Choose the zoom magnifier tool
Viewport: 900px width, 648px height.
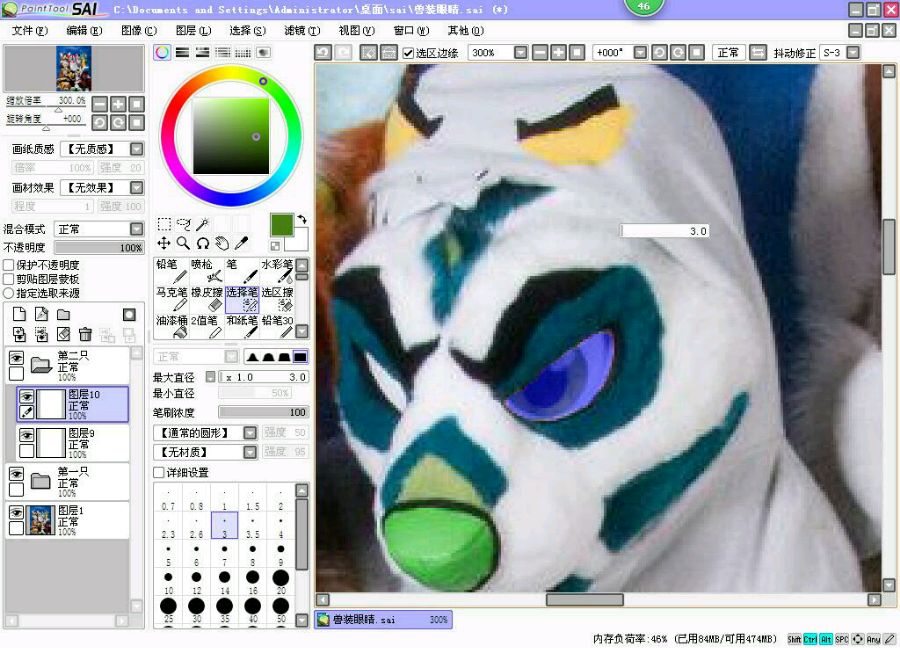tap(183, 243)
